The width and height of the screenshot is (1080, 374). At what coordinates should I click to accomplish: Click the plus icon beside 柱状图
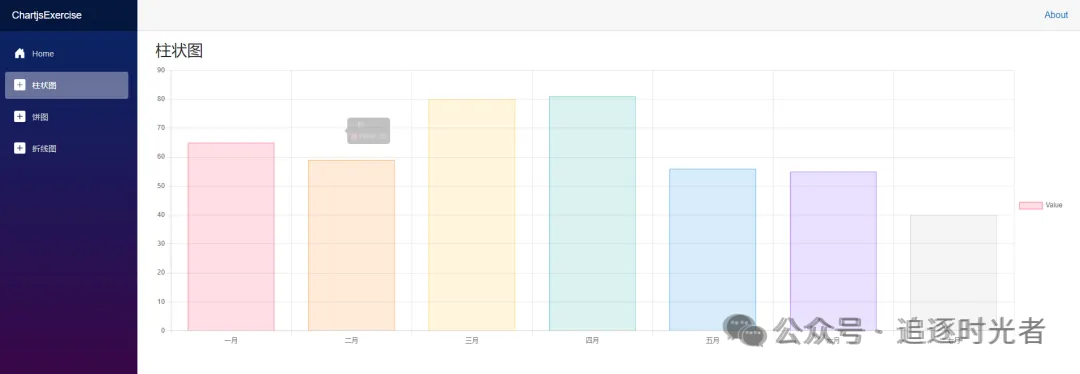coord(20,85)
